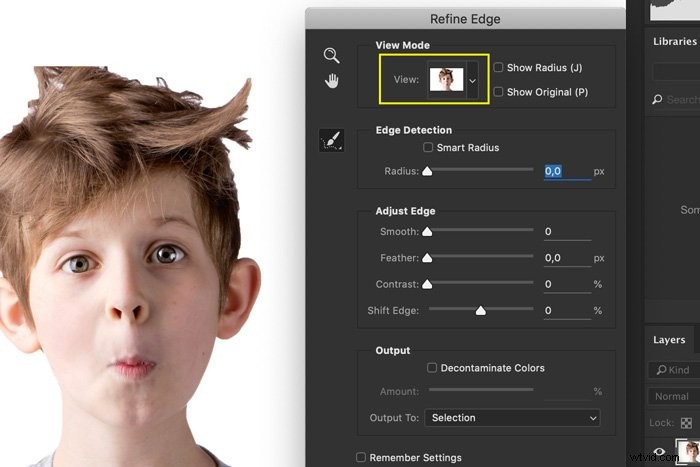Enable Show Radius (J) checkbox
The width and height of the screenshot is (700, 467).
click(498, 67)
